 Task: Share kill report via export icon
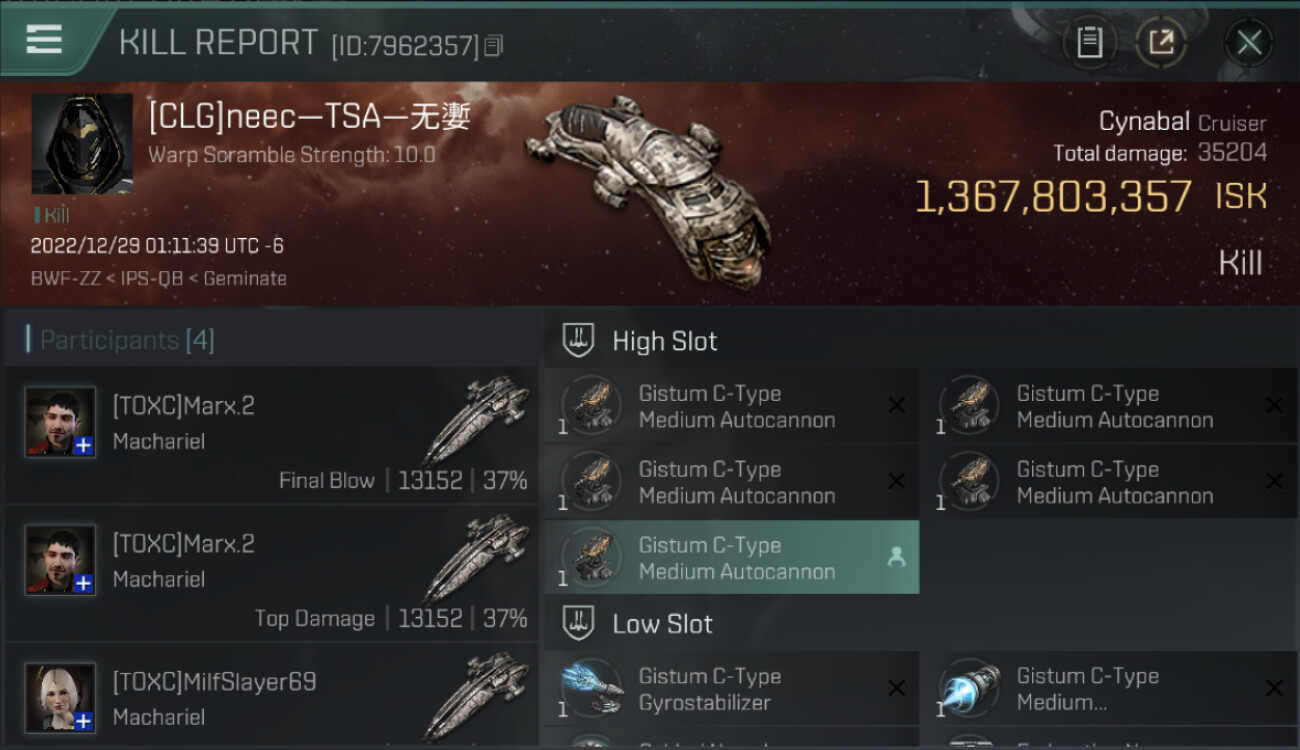(1162, 43)
